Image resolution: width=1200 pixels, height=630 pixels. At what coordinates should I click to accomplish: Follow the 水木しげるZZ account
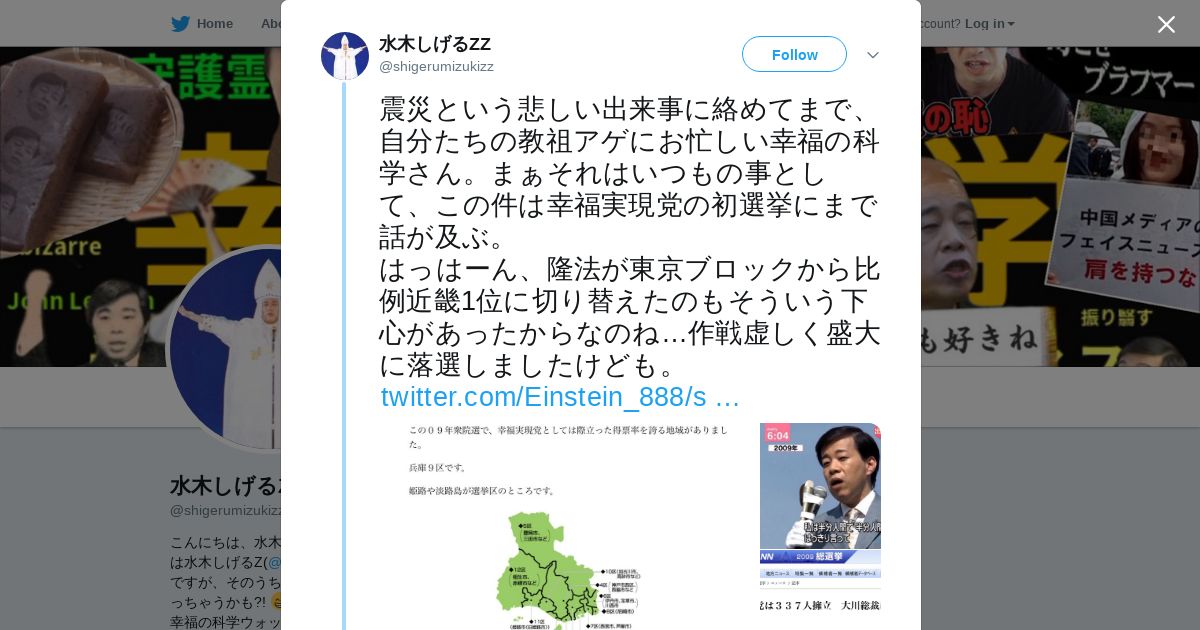tap(794, 54)
